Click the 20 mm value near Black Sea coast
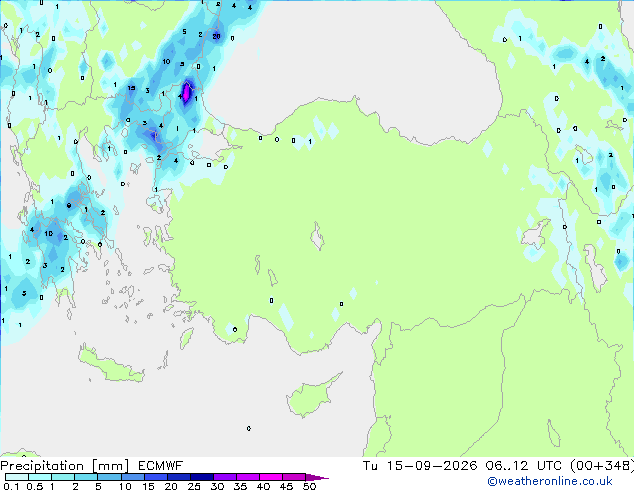This screenshot has height=490, width=634. coord(216,36)
